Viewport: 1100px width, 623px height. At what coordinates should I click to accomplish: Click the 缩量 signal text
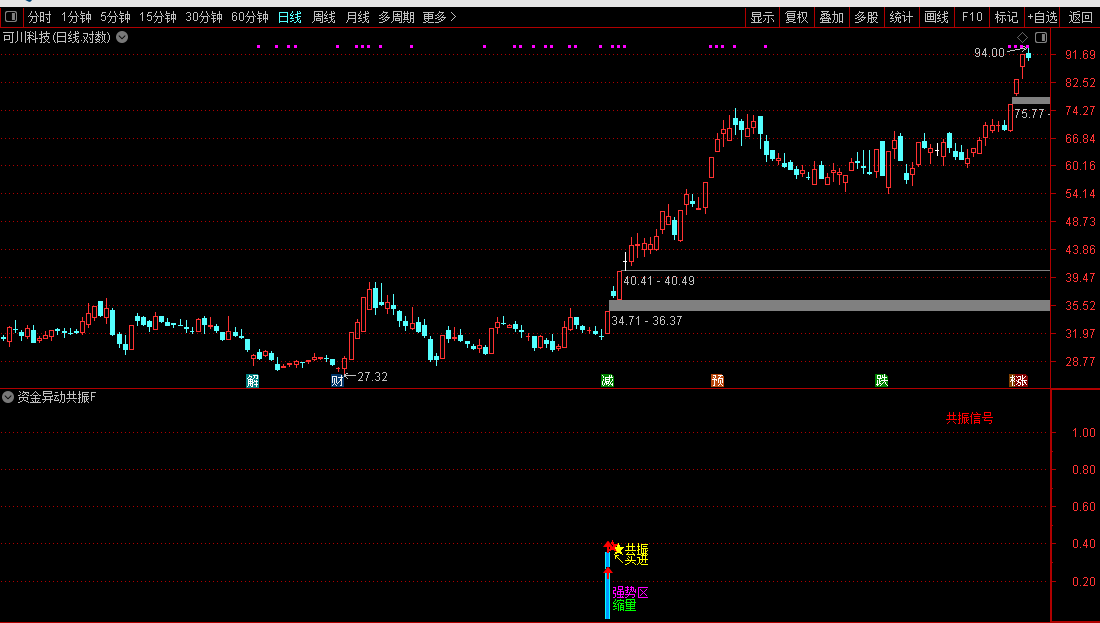tap(624, 605)
